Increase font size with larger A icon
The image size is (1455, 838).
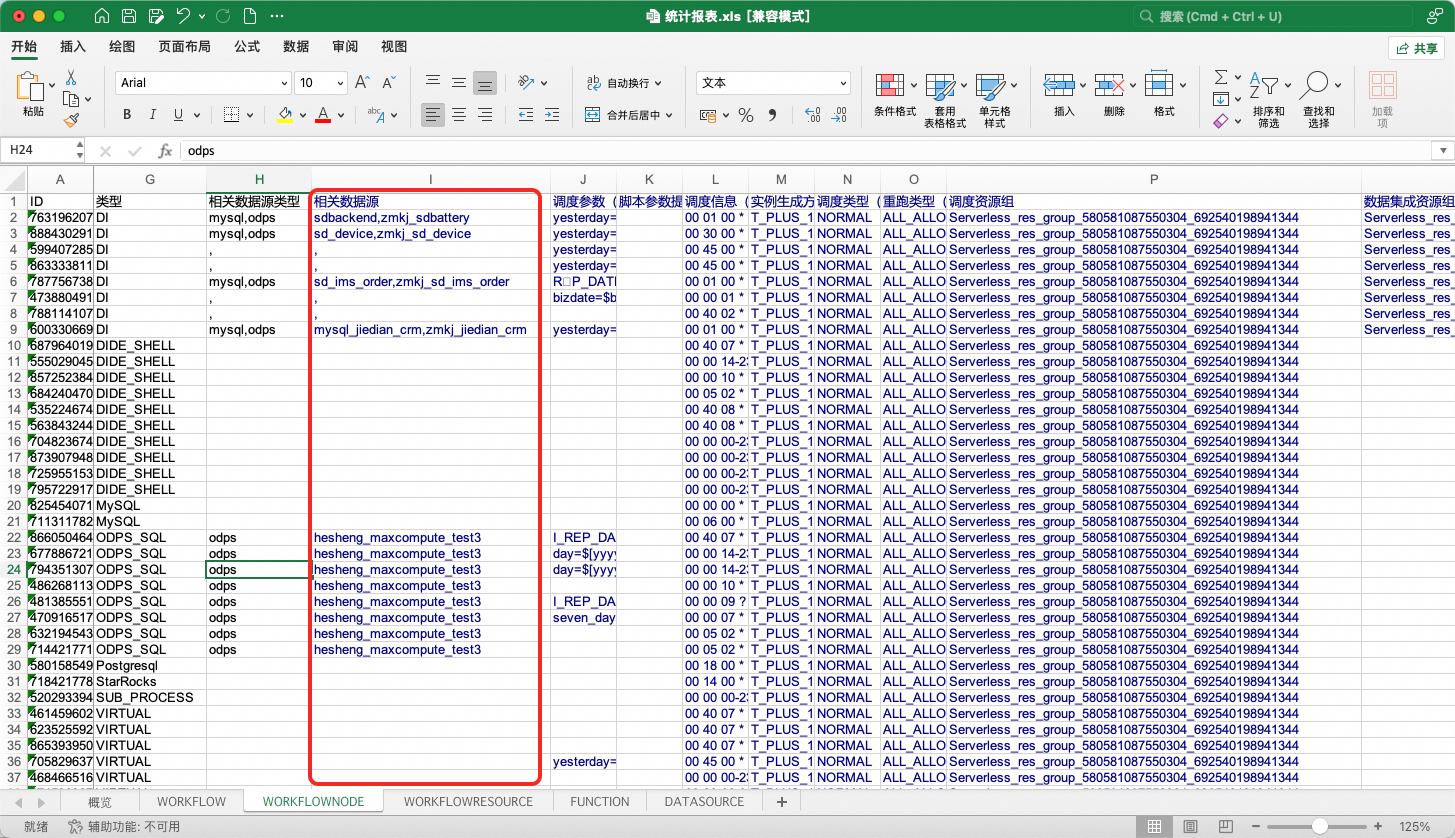click(x=363, y=83)
